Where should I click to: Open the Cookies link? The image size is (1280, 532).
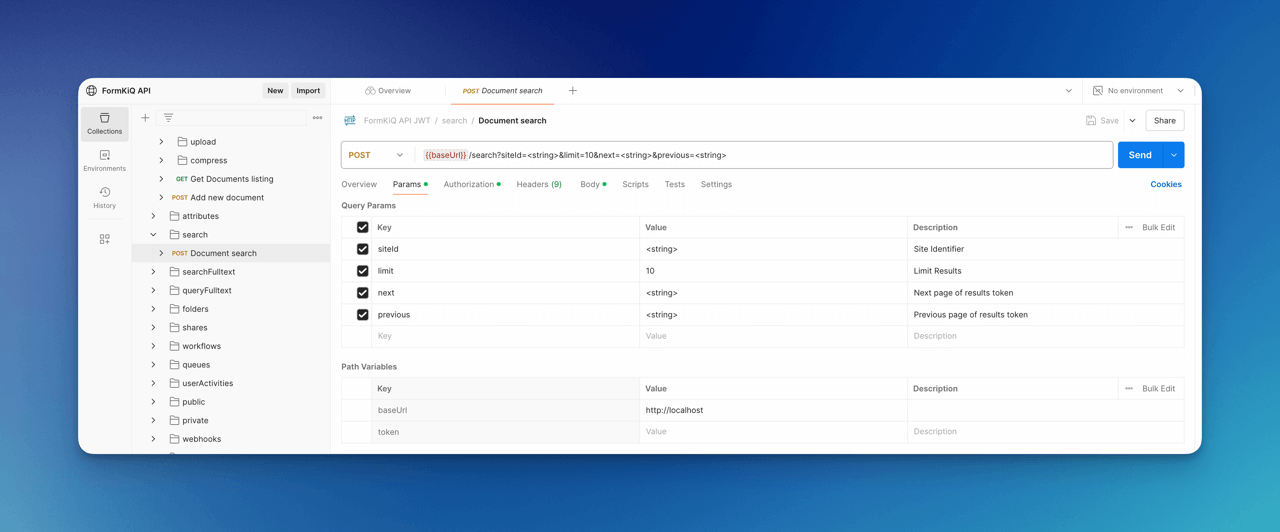(x=1166, y=185)
